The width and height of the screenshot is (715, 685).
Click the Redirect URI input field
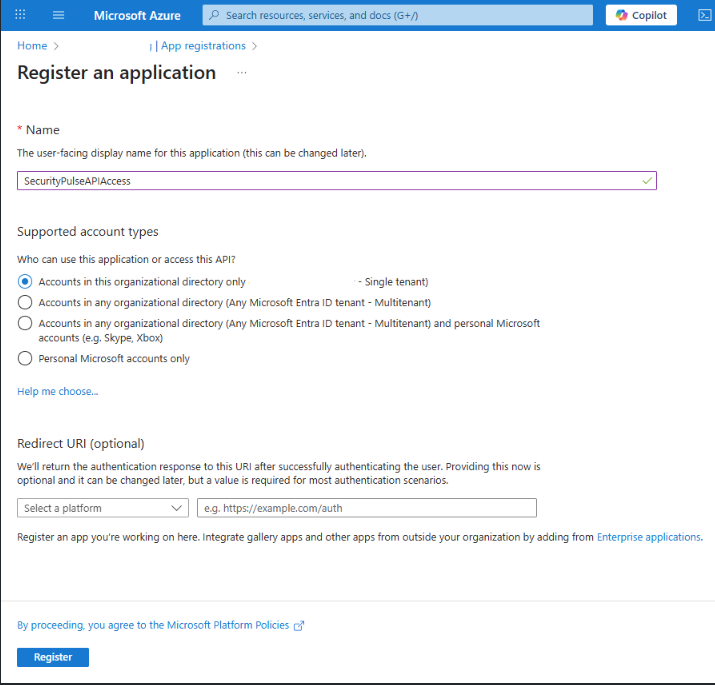[x=367, y=508]
